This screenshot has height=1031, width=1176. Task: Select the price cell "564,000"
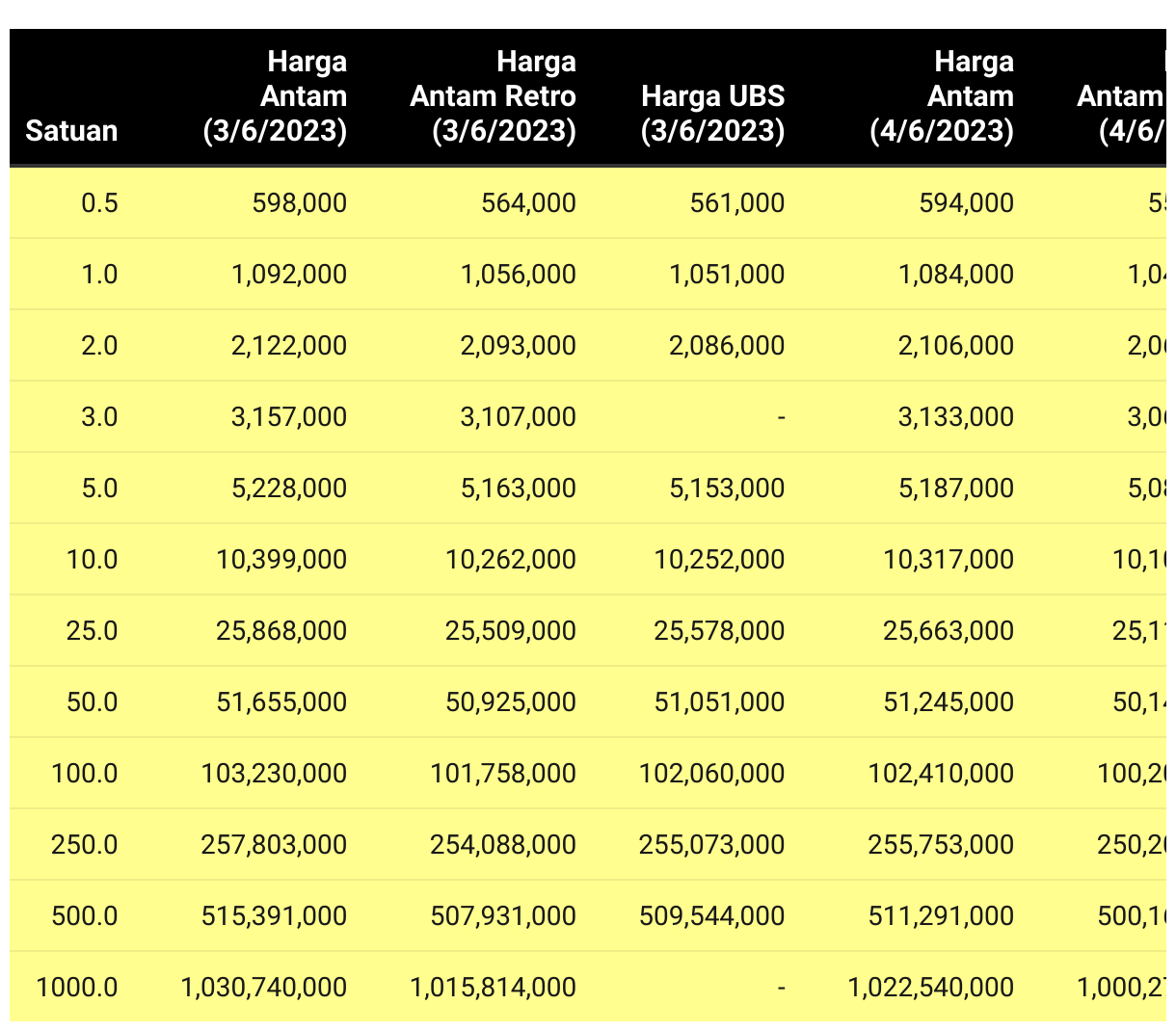(529, 202)
